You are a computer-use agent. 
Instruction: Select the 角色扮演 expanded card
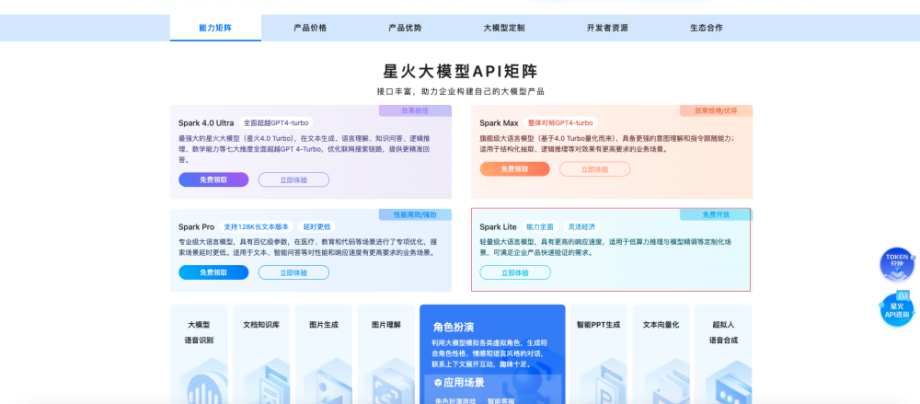(x=492, y=354)
